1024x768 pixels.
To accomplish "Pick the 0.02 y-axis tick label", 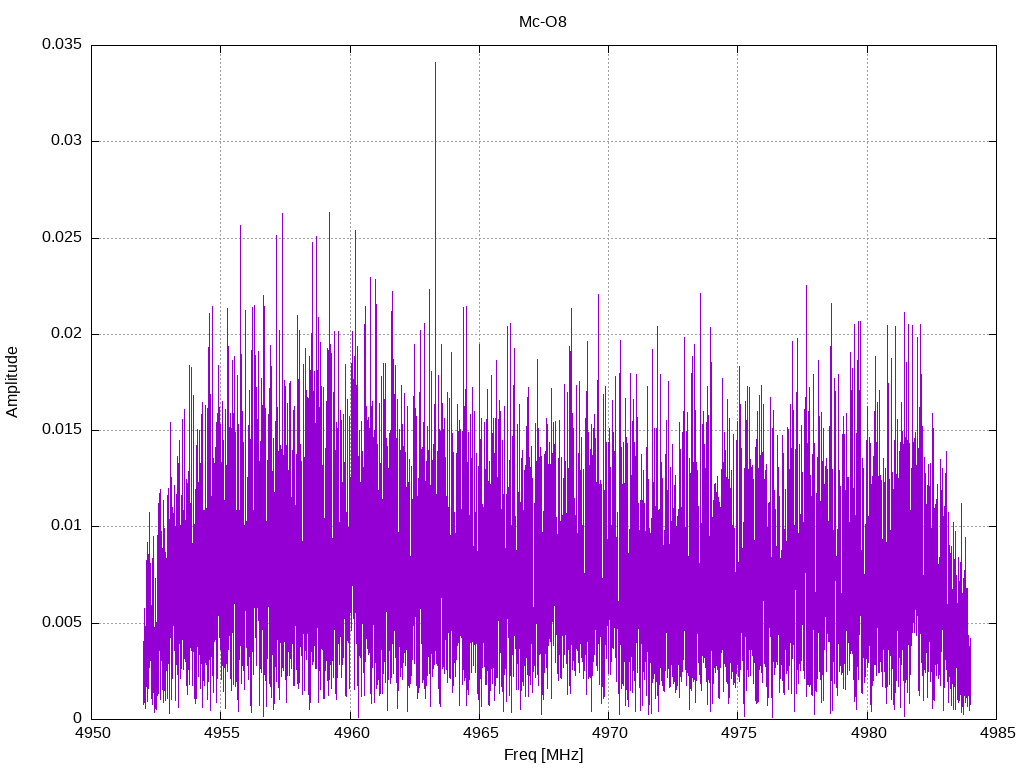I will coord(65,334).
